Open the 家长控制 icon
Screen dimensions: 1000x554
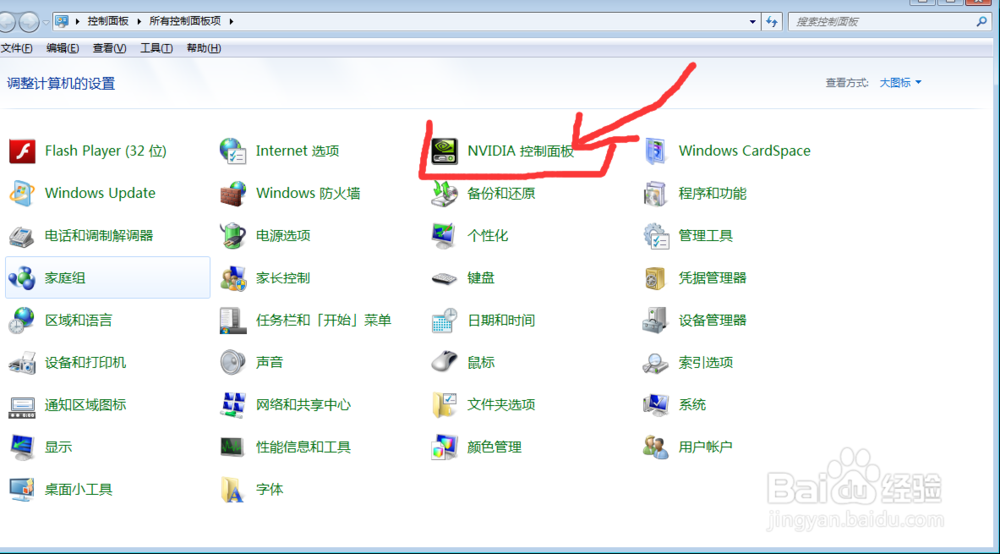pyautogui.click(x=233, y=278)
